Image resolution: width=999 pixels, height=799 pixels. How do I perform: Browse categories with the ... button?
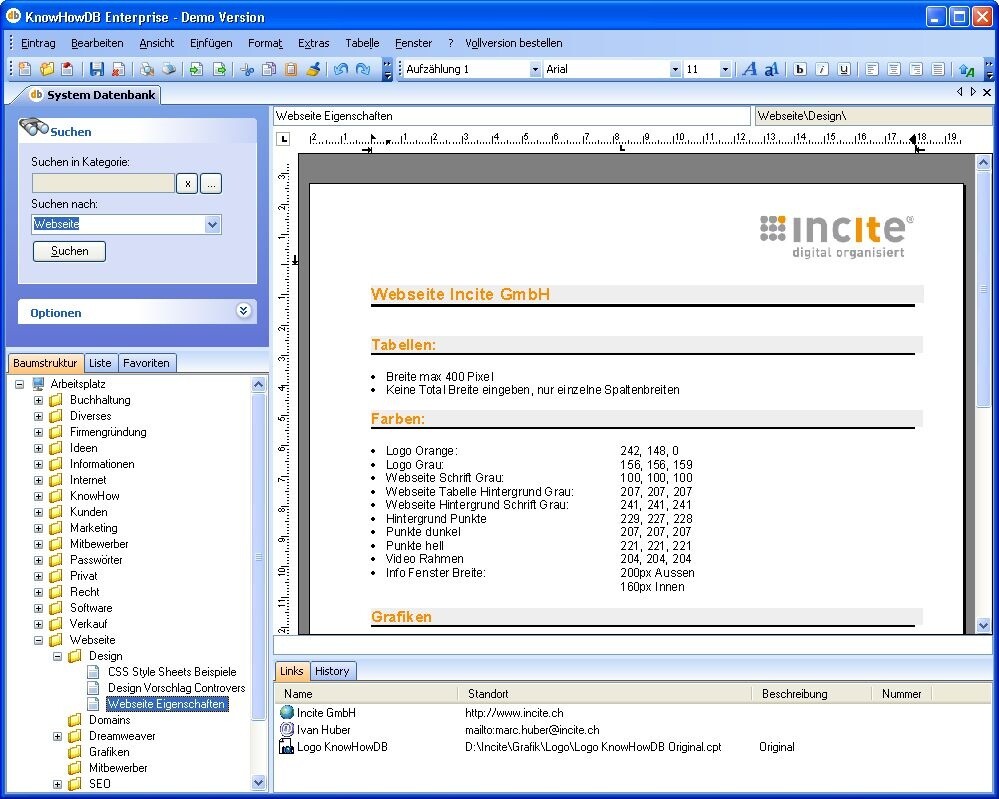[211, 184]
